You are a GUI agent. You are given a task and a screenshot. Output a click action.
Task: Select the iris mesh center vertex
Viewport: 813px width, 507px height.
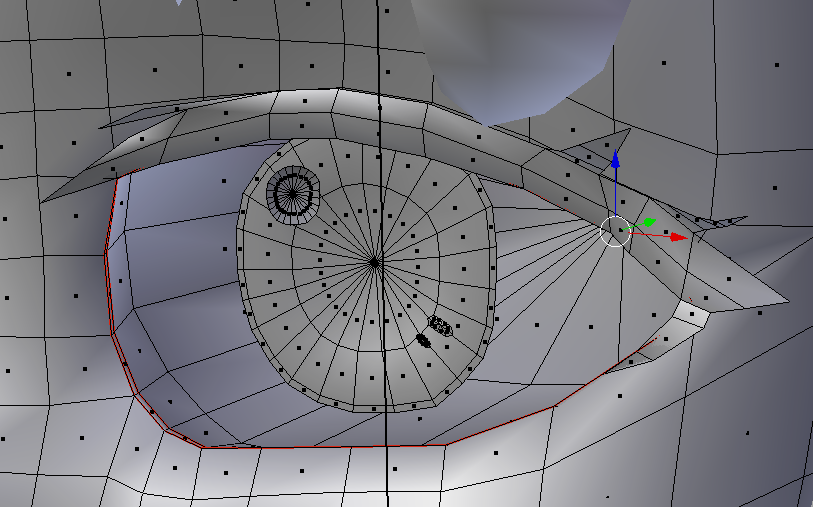374,263
